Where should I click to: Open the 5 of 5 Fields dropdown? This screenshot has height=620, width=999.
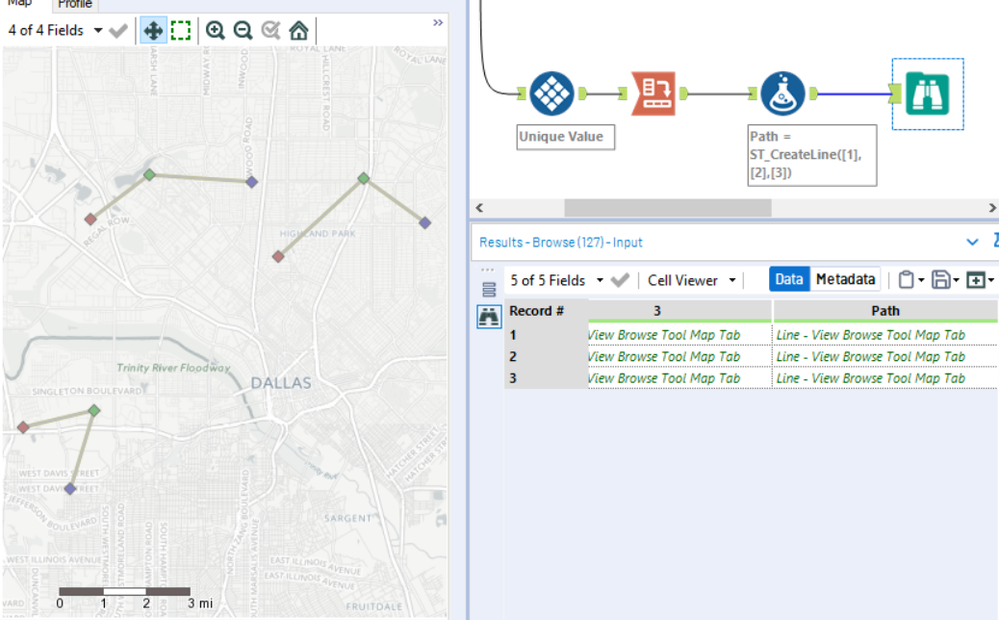tap(600, 280)
